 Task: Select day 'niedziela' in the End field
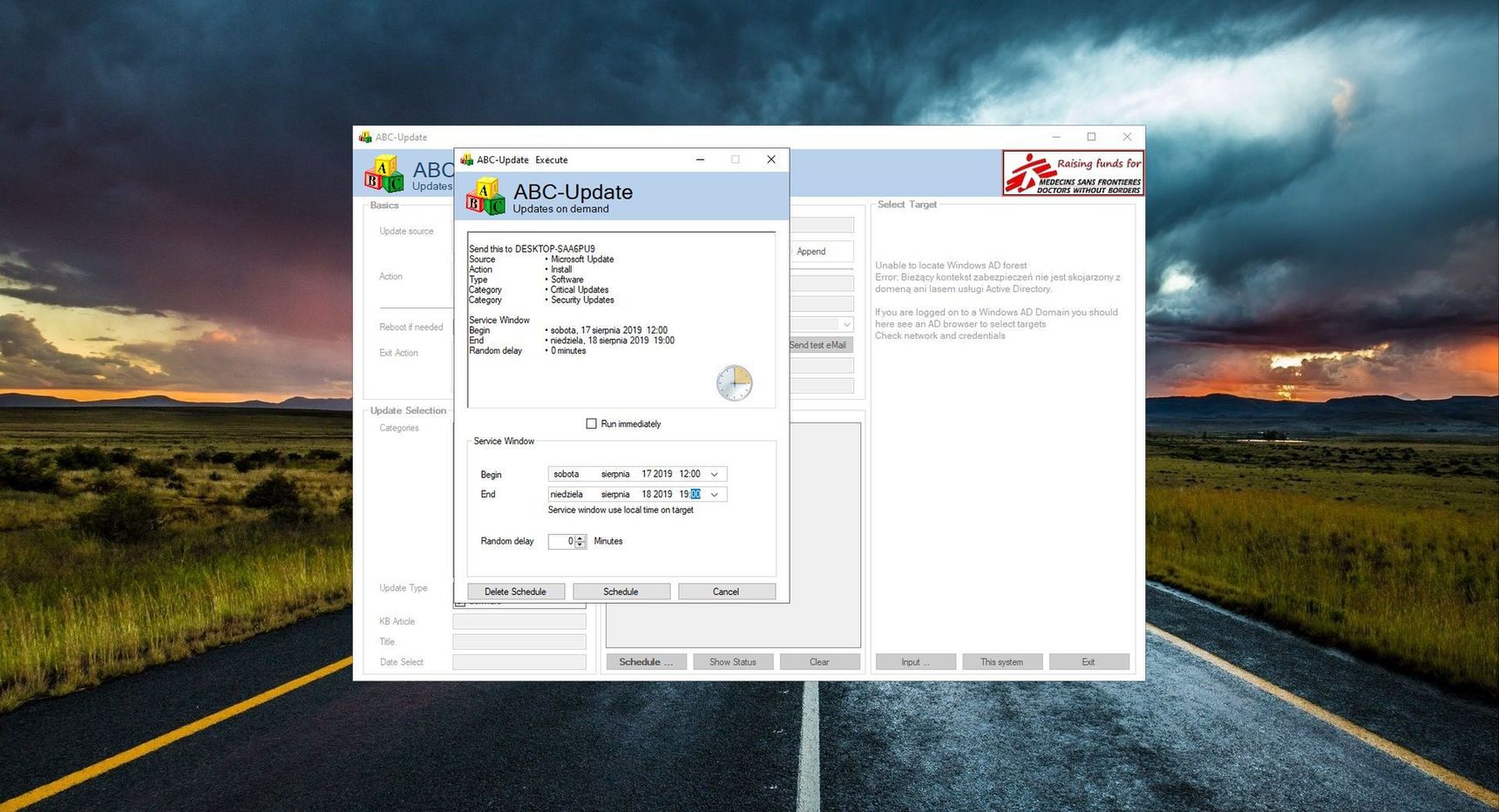[x=566, y=494]
